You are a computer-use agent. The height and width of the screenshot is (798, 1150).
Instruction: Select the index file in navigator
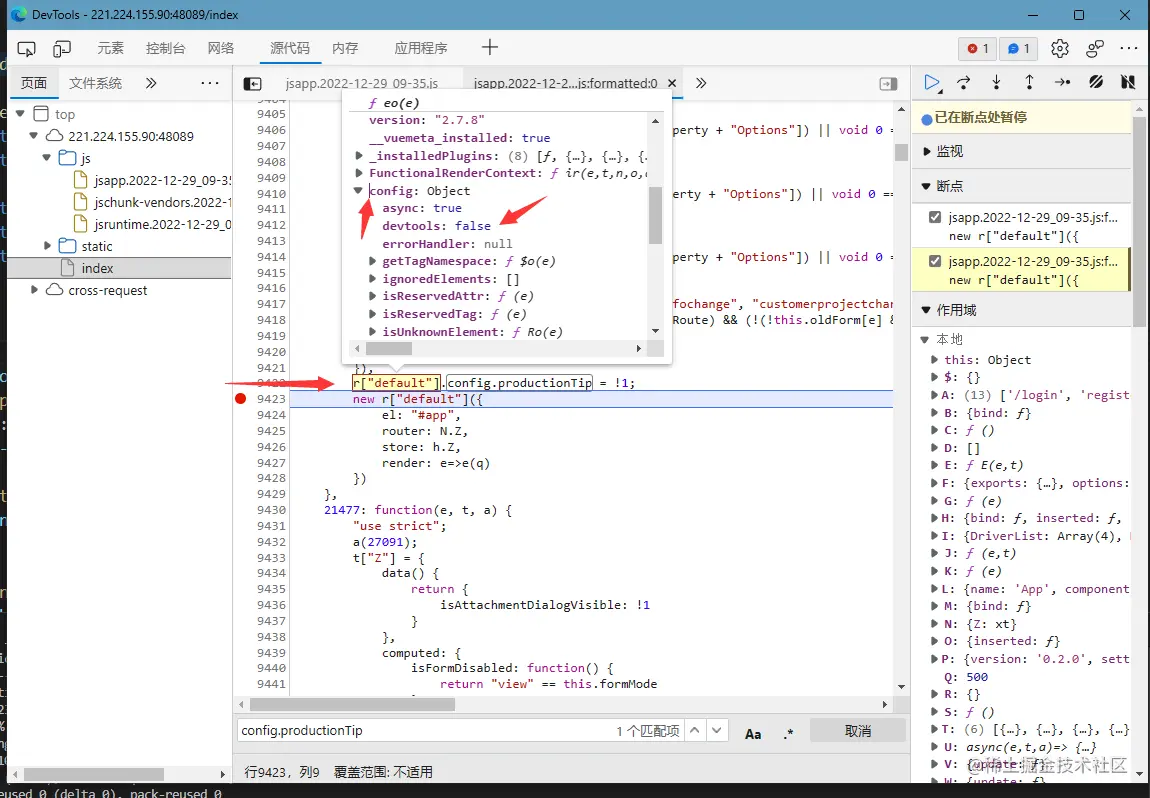pos(120,268)
